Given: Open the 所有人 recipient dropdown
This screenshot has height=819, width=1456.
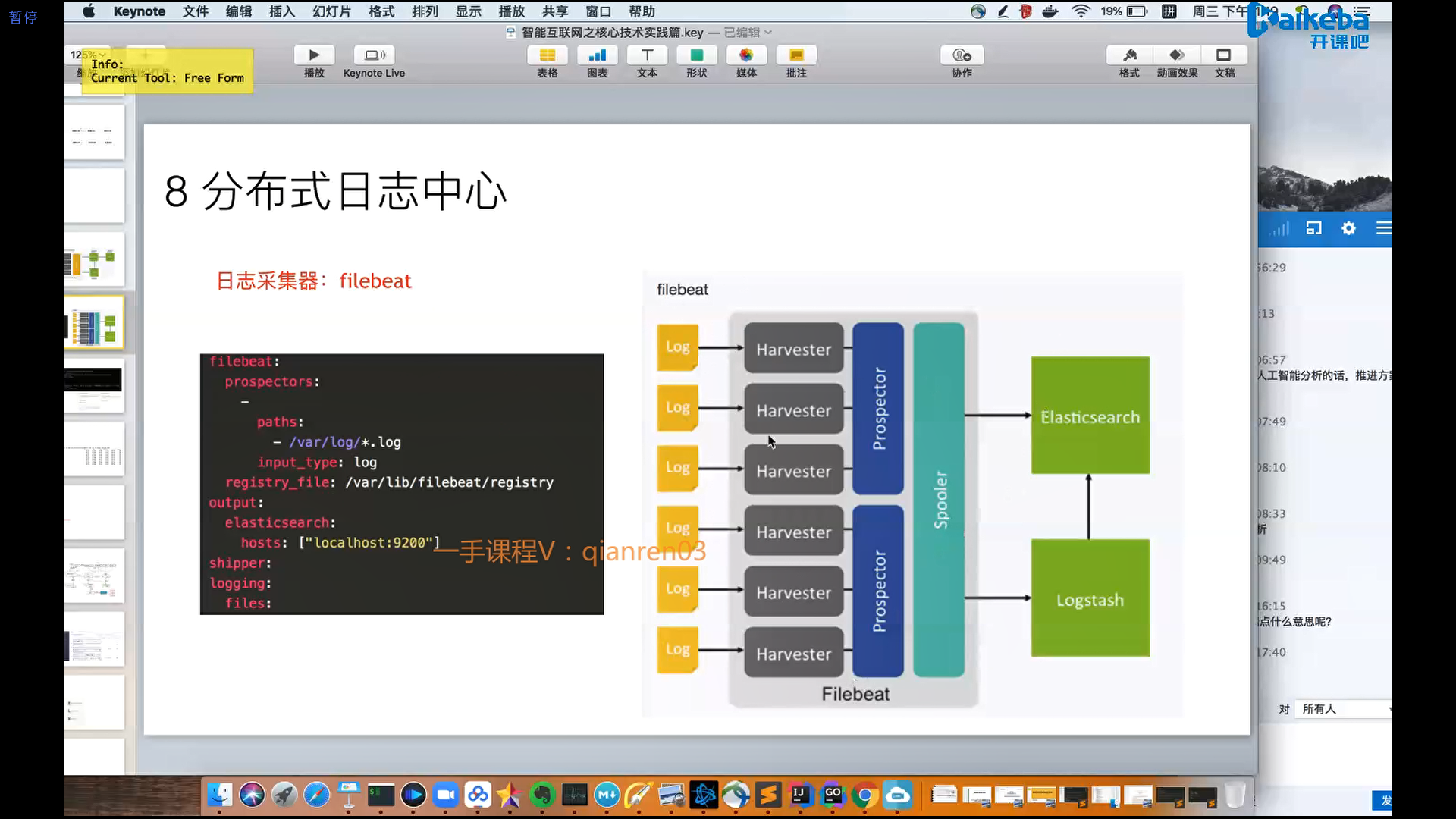Looking at the screenshot, I should 1342,709.
